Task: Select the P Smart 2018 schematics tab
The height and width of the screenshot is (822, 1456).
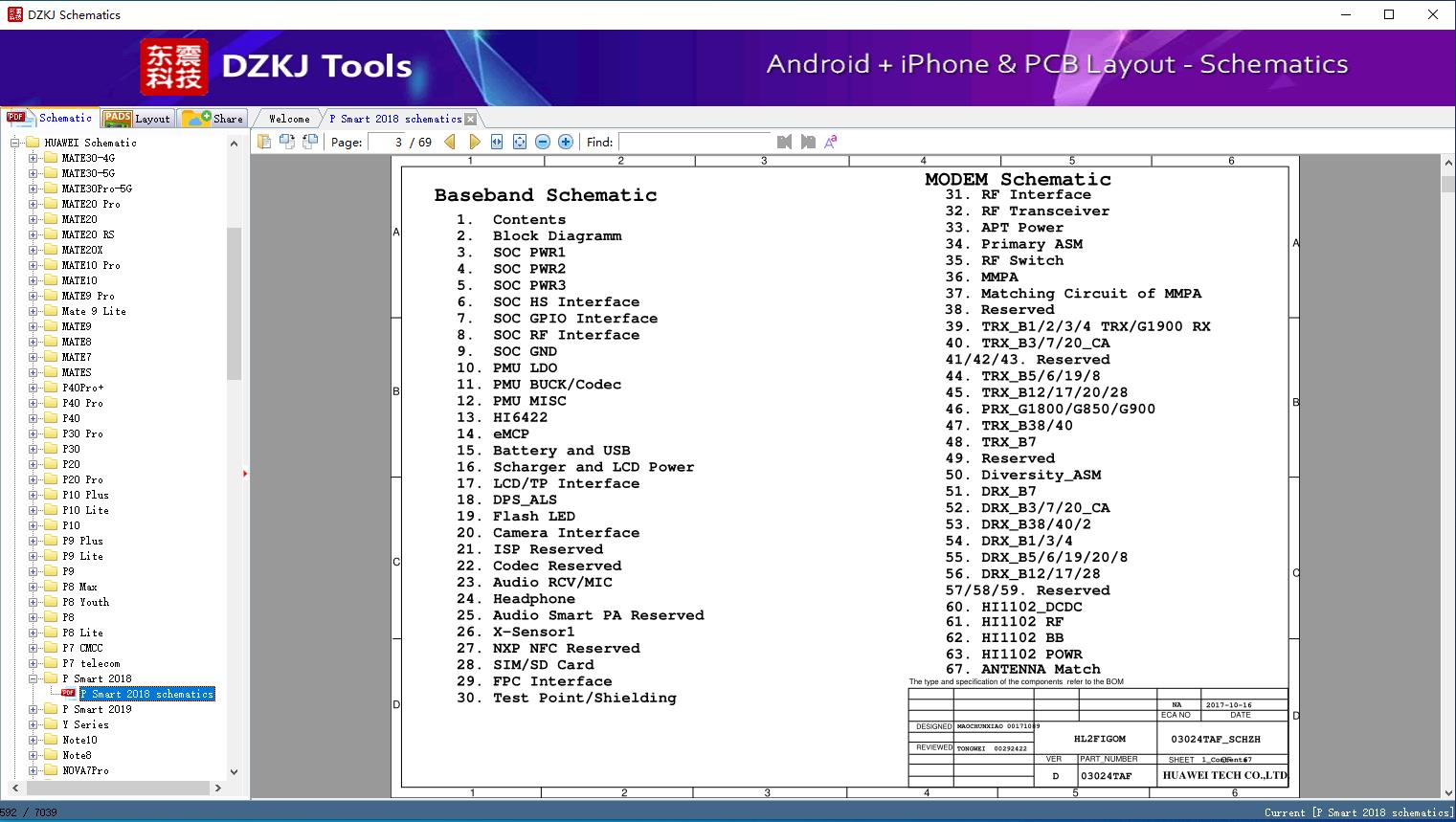Action: click(395, 119)
